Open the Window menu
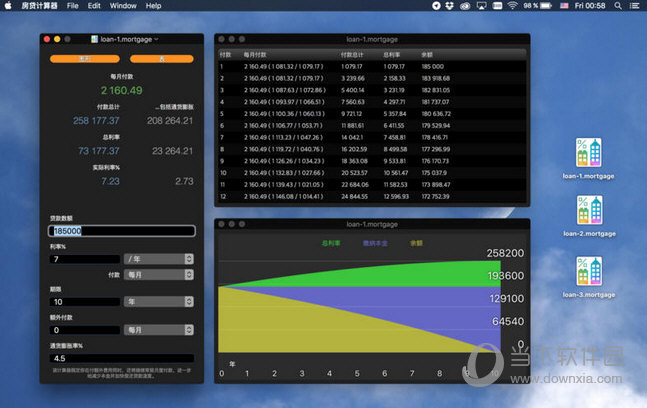This screenshot has height=408, width=647. [x=123, y=6]
